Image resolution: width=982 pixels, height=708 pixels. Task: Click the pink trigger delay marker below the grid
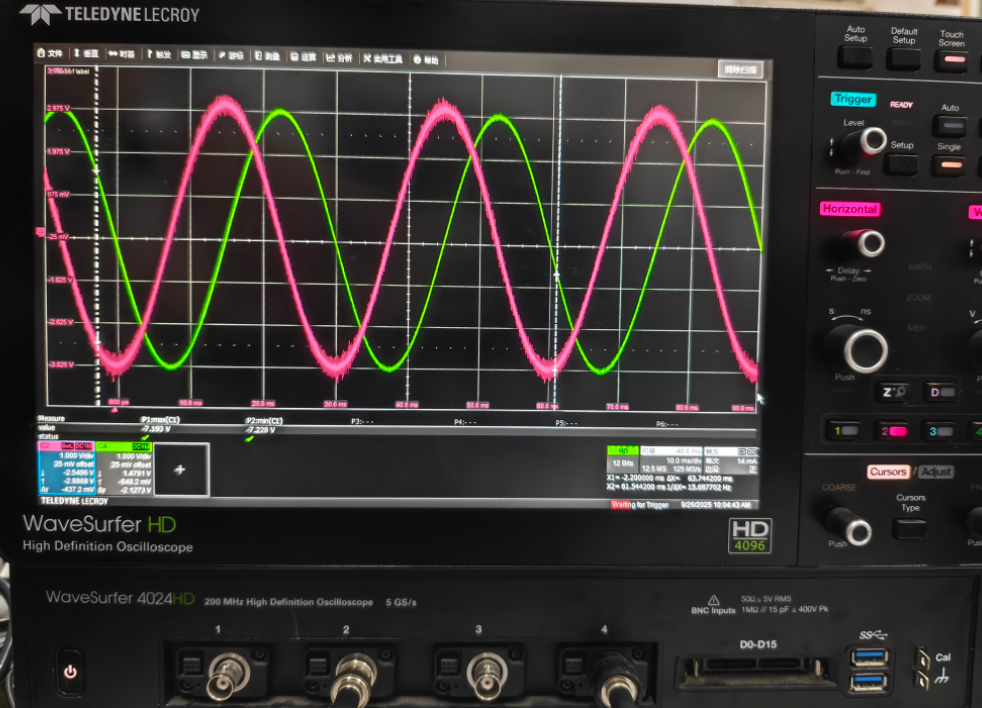pyautogui.click(x=114, y=410)
